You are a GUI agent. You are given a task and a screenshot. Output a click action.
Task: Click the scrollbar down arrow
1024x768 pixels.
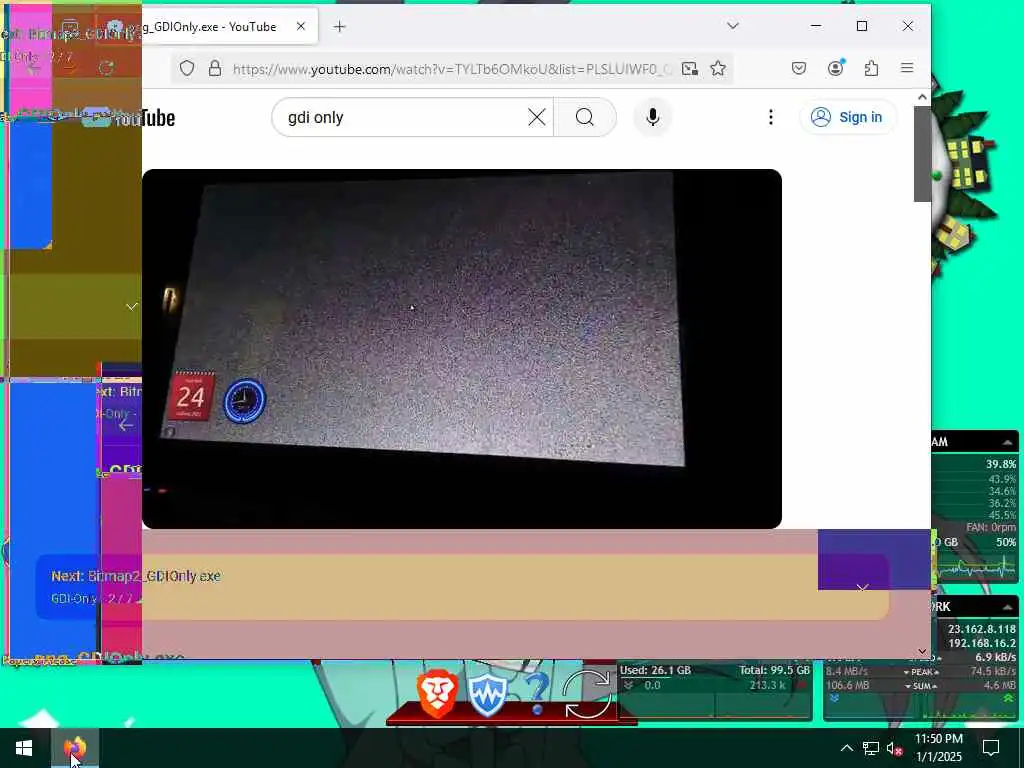[922, 651]
